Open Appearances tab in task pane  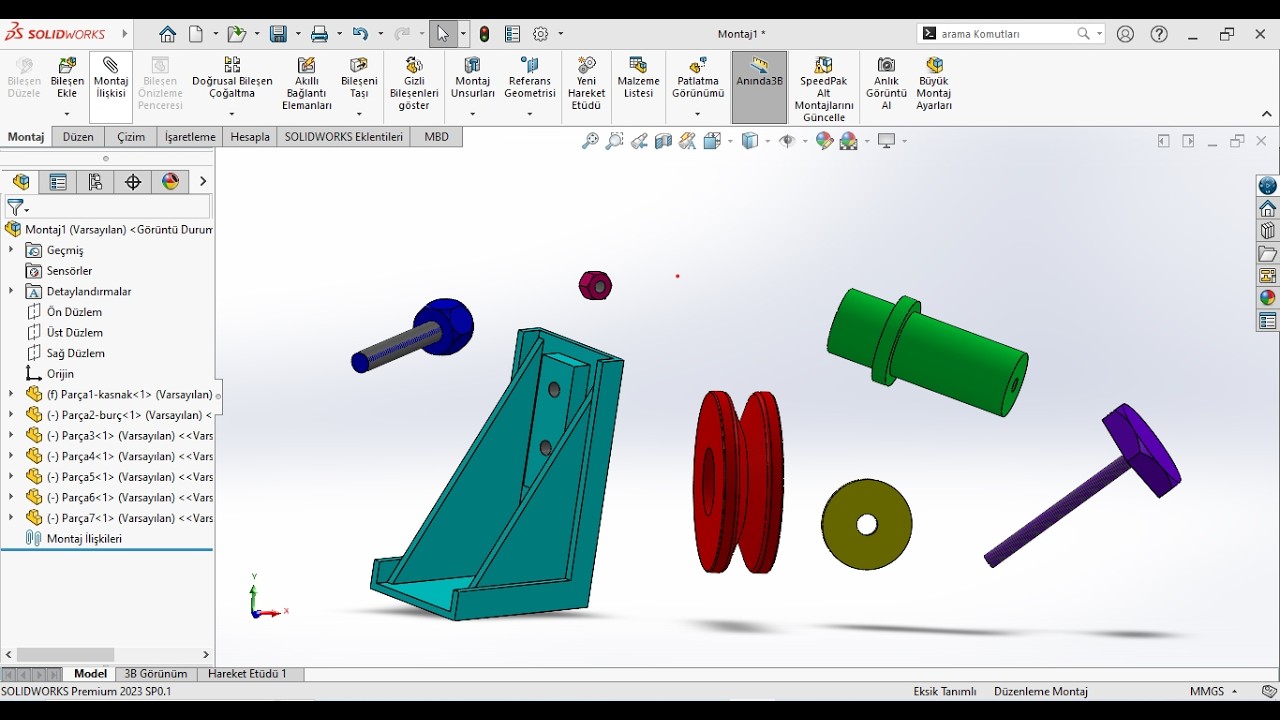point(1268,298)
